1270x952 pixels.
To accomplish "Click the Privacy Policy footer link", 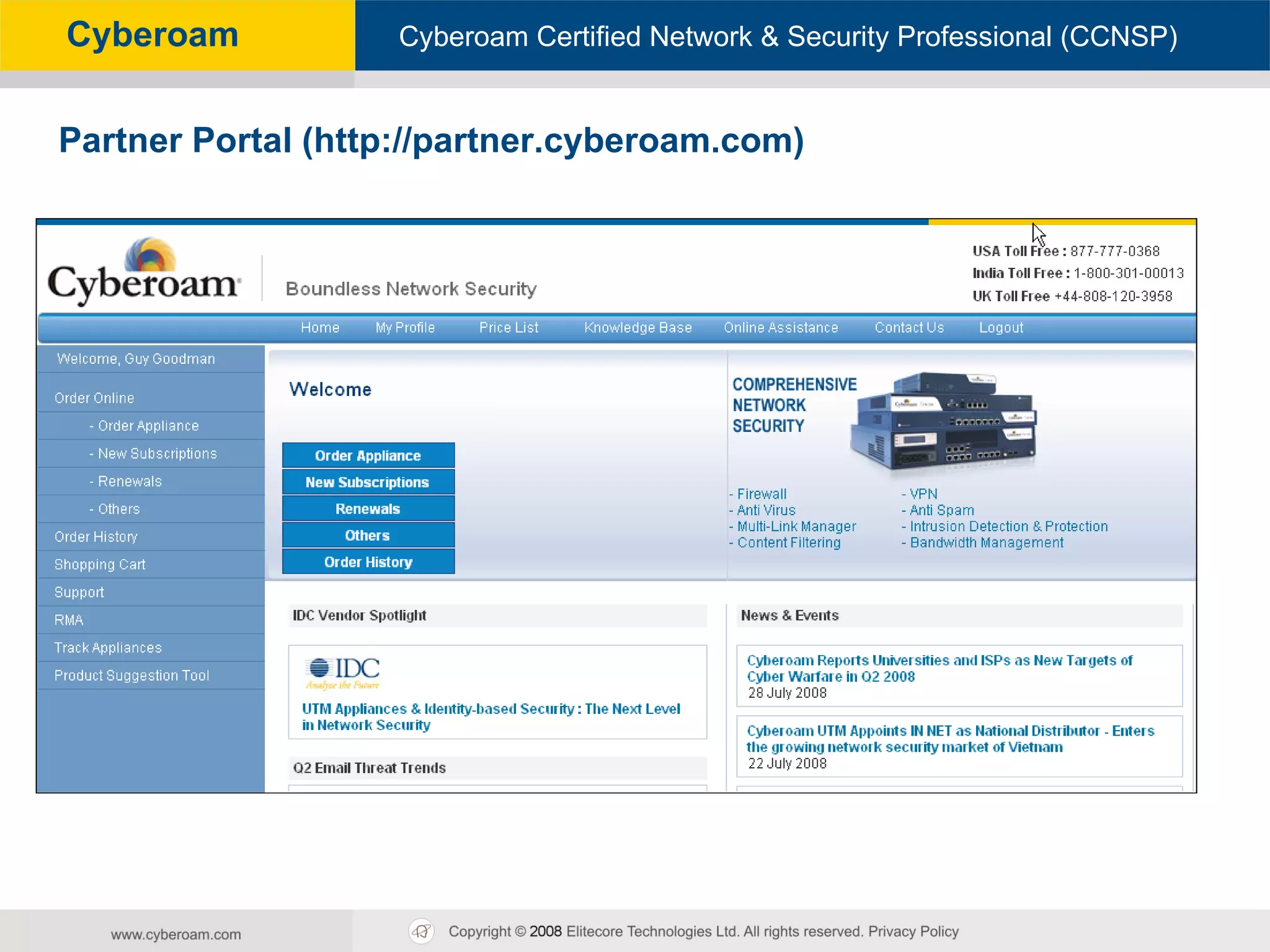I will (x=913, y=932).
